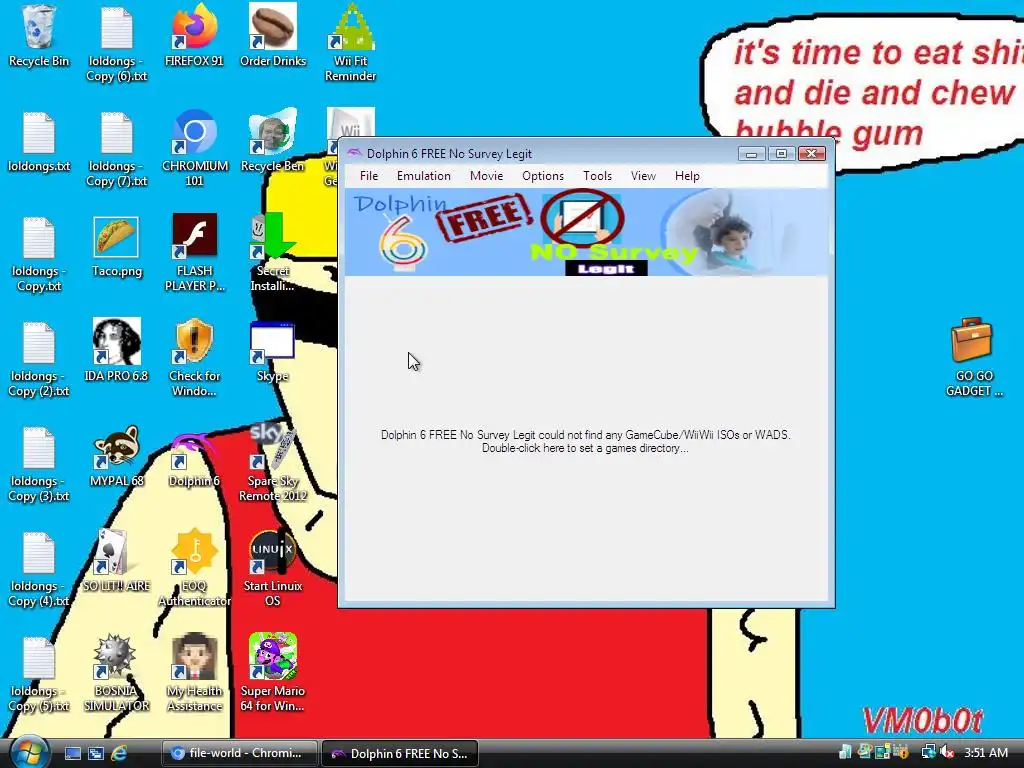Open the Recycle Ben shortcut
Viewport: 1024px width, 768px height.
pos(273,141)
